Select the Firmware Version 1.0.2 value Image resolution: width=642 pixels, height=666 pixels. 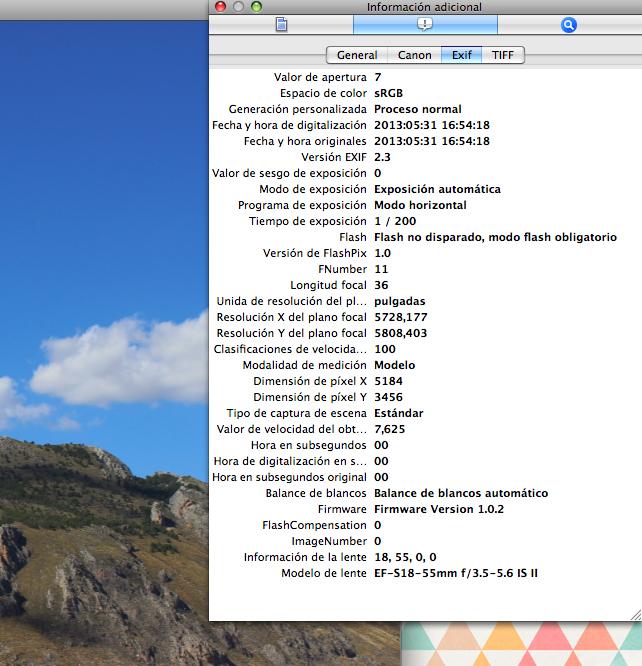pyautogui.click(x=439, y=509)
